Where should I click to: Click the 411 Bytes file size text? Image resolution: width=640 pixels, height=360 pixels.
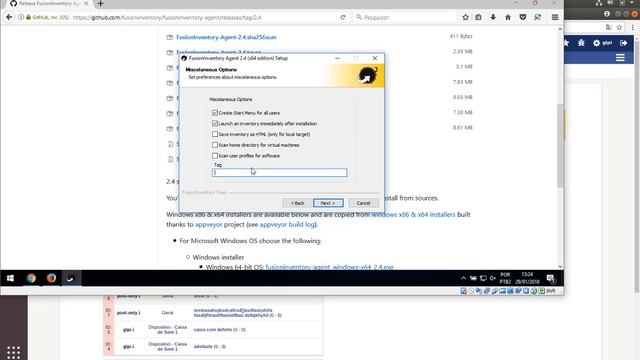click(x=461, y=36)
